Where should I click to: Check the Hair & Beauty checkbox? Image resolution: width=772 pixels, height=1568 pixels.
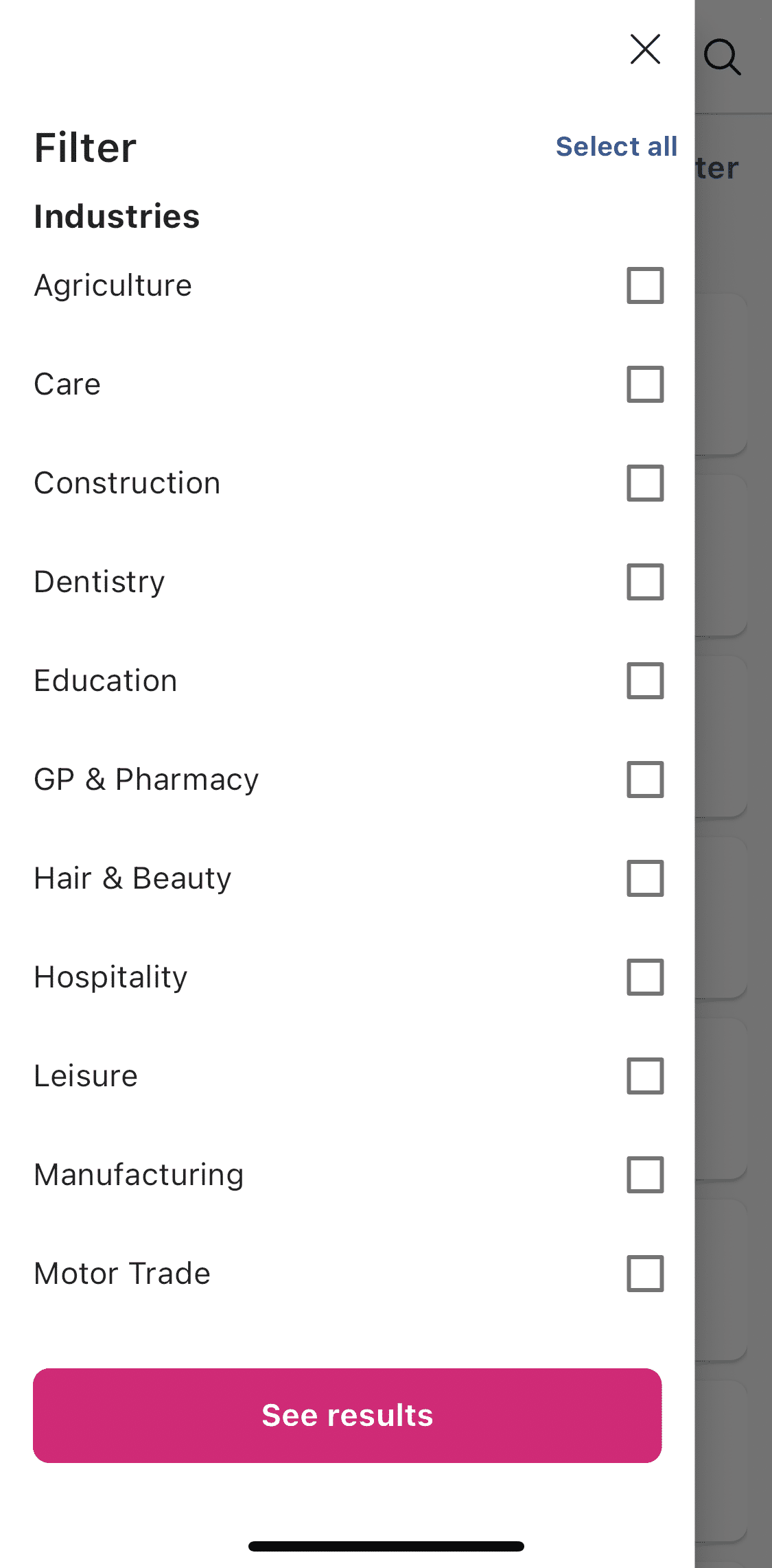[645, 878]
